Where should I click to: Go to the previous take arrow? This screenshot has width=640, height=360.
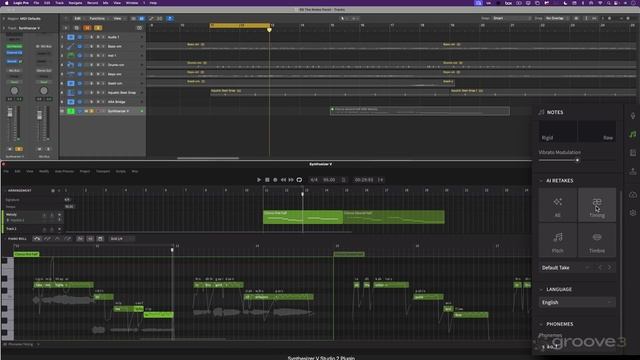(x=600, y=268)
